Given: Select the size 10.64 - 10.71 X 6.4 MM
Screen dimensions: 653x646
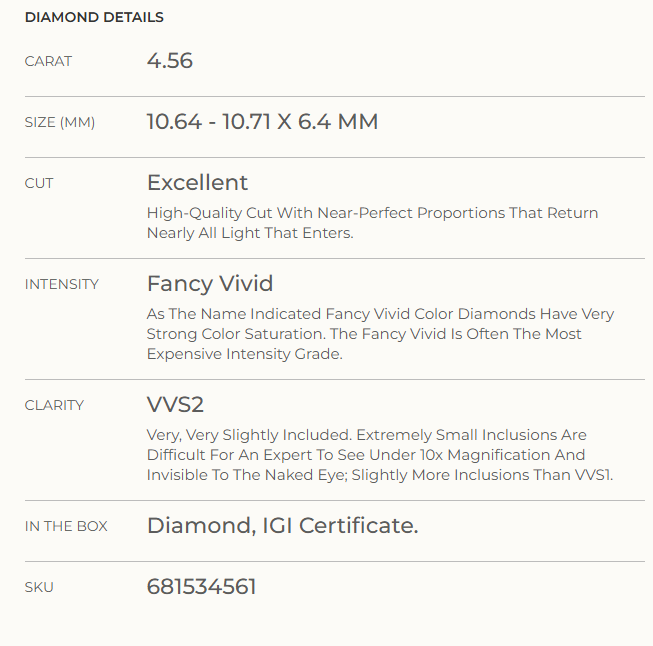Looking at the screenshot, I should pos(262,122).
